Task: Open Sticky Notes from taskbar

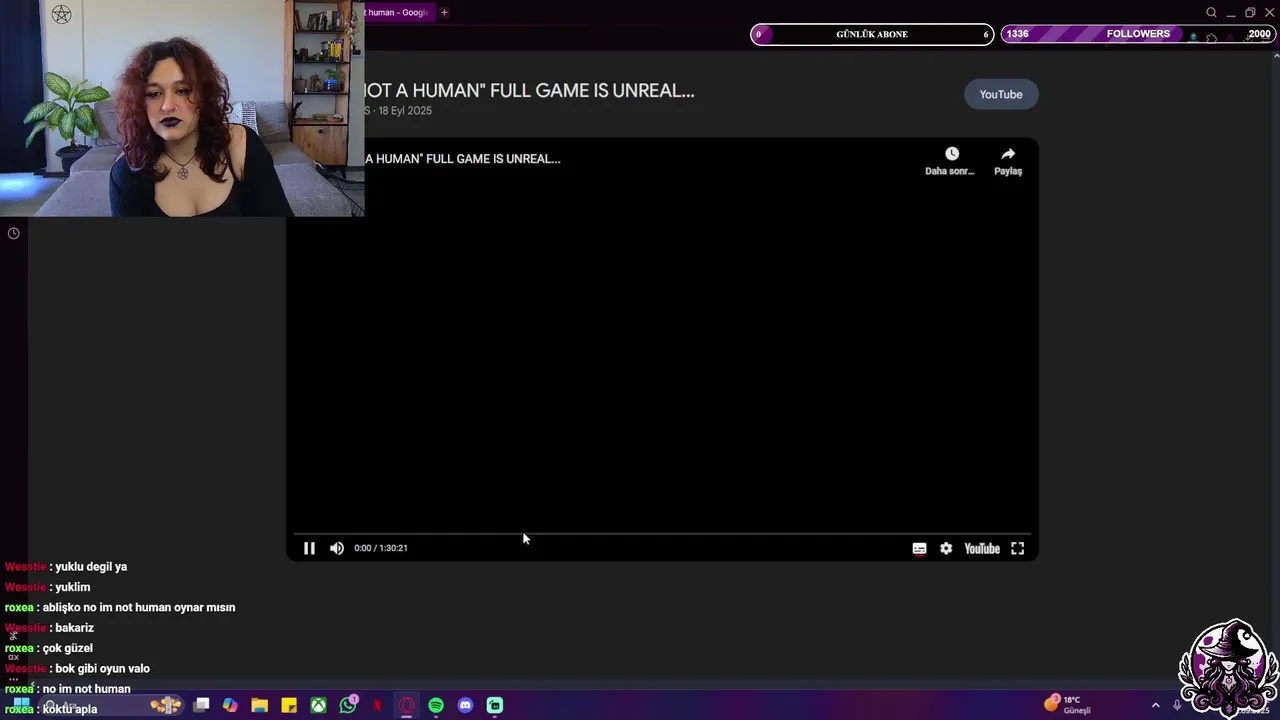Action: (289, 705)
